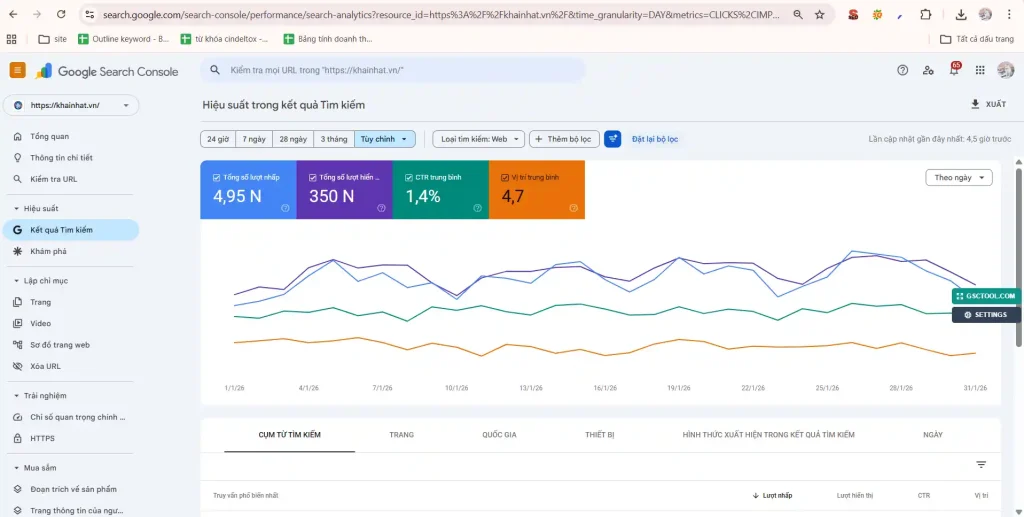Screen dimensions: 1024x517
Task: Click the browser address bar URL
Action: pyautogui.click(x=441, y=14)
